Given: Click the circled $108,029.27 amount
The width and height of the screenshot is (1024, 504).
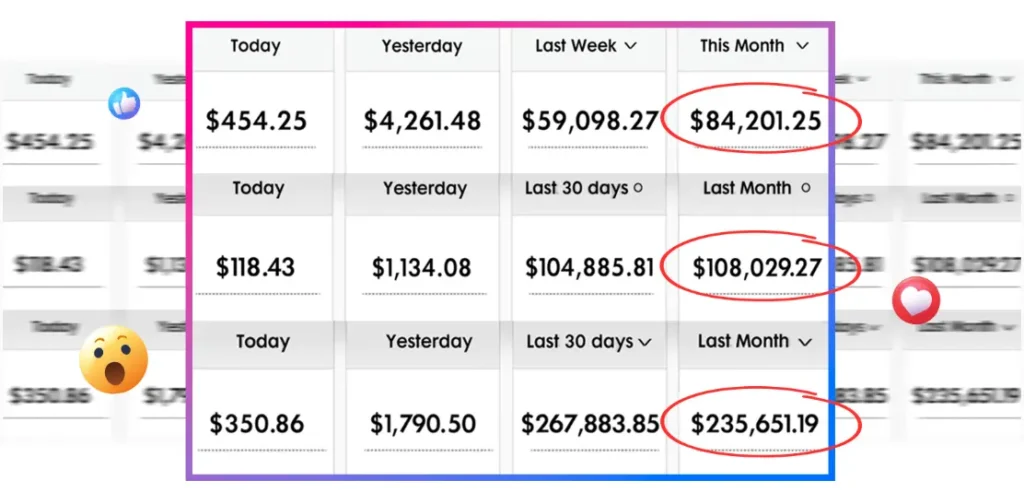Looking at the screenshot, I should [x=757, y=268].
